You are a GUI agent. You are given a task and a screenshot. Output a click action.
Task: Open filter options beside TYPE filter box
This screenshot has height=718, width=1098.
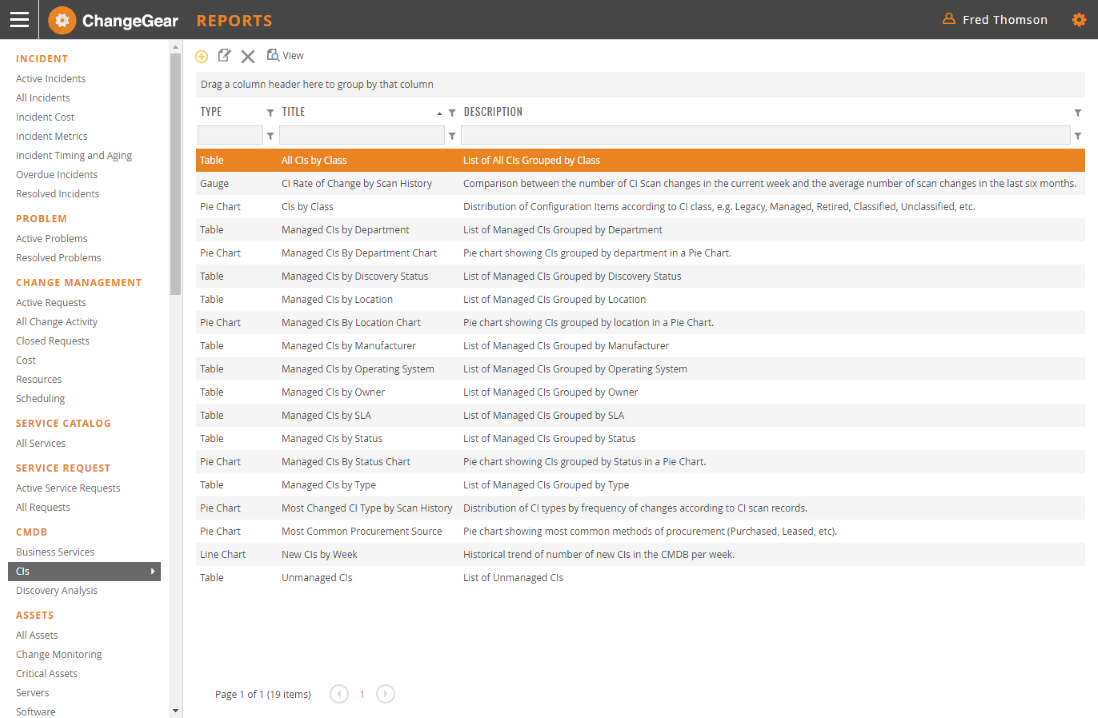270,135
